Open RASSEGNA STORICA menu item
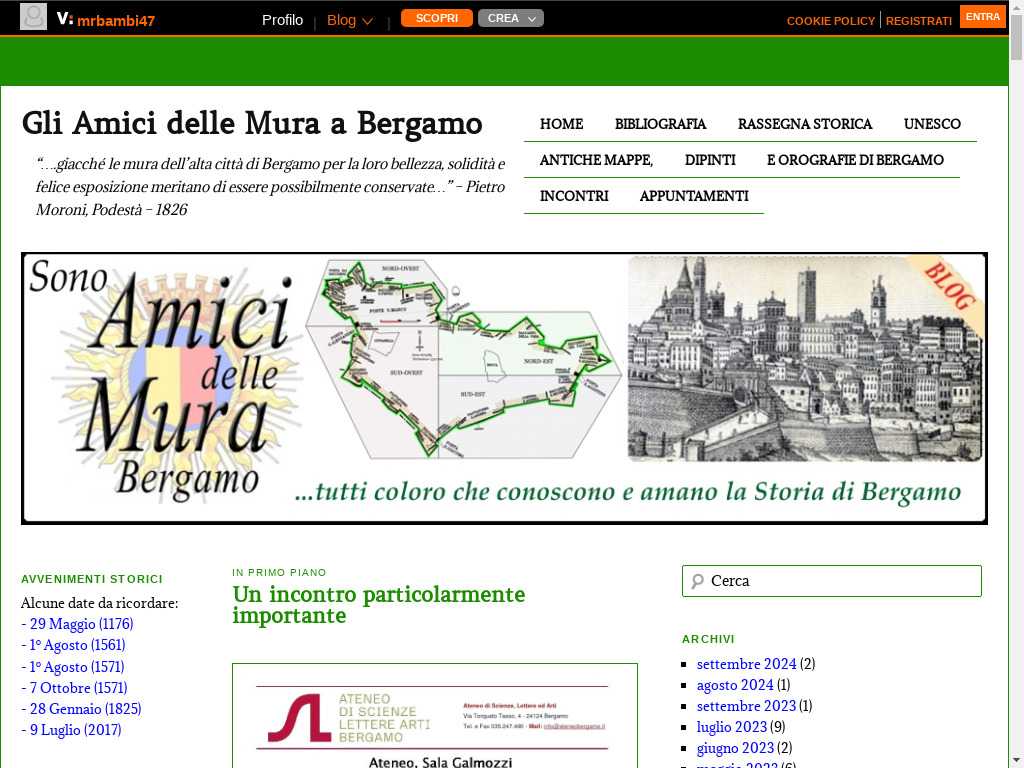This screenshot has height=768, width=1024. (805, 124)
